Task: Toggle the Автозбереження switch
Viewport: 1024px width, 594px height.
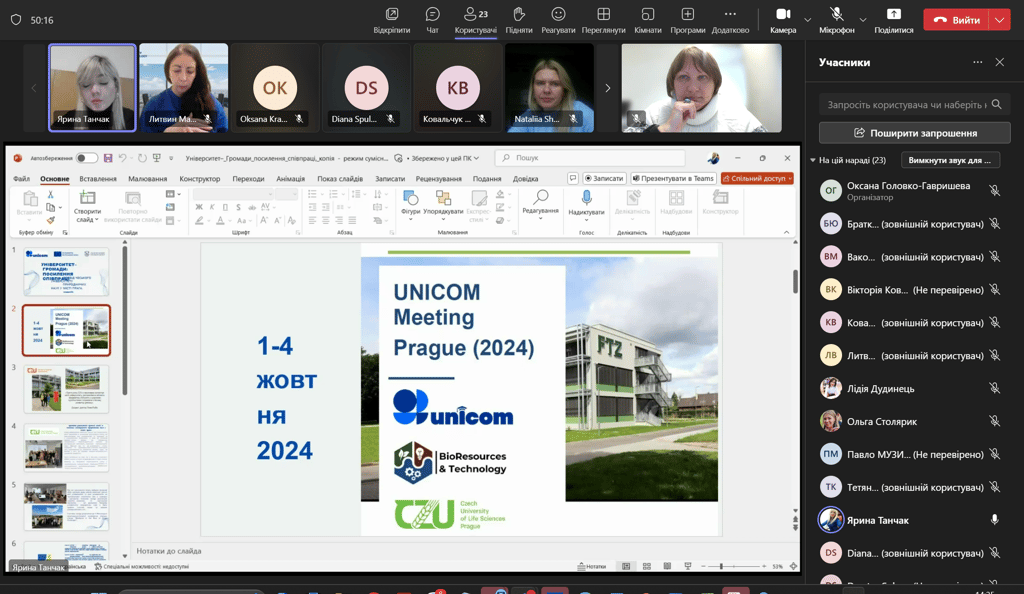Action: click(x=86, y=158)
